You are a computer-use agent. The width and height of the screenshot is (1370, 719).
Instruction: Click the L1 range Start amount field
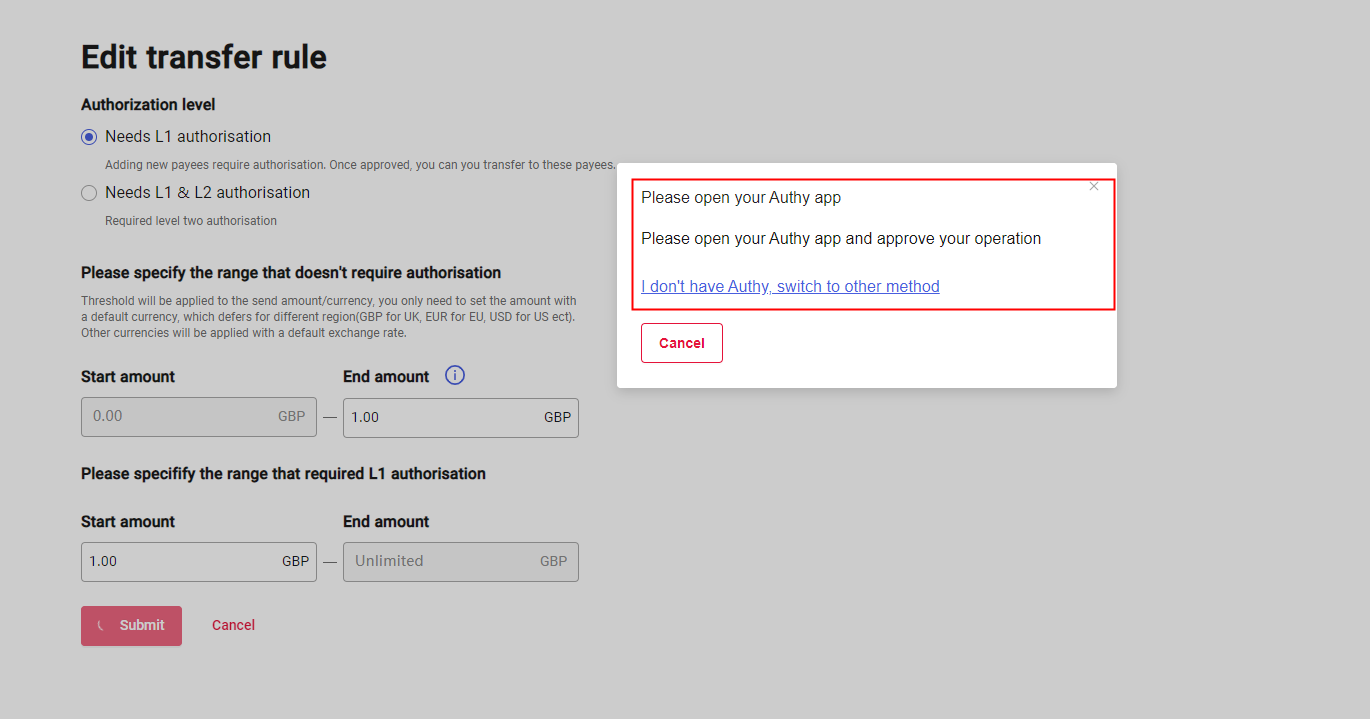point(180,562)
